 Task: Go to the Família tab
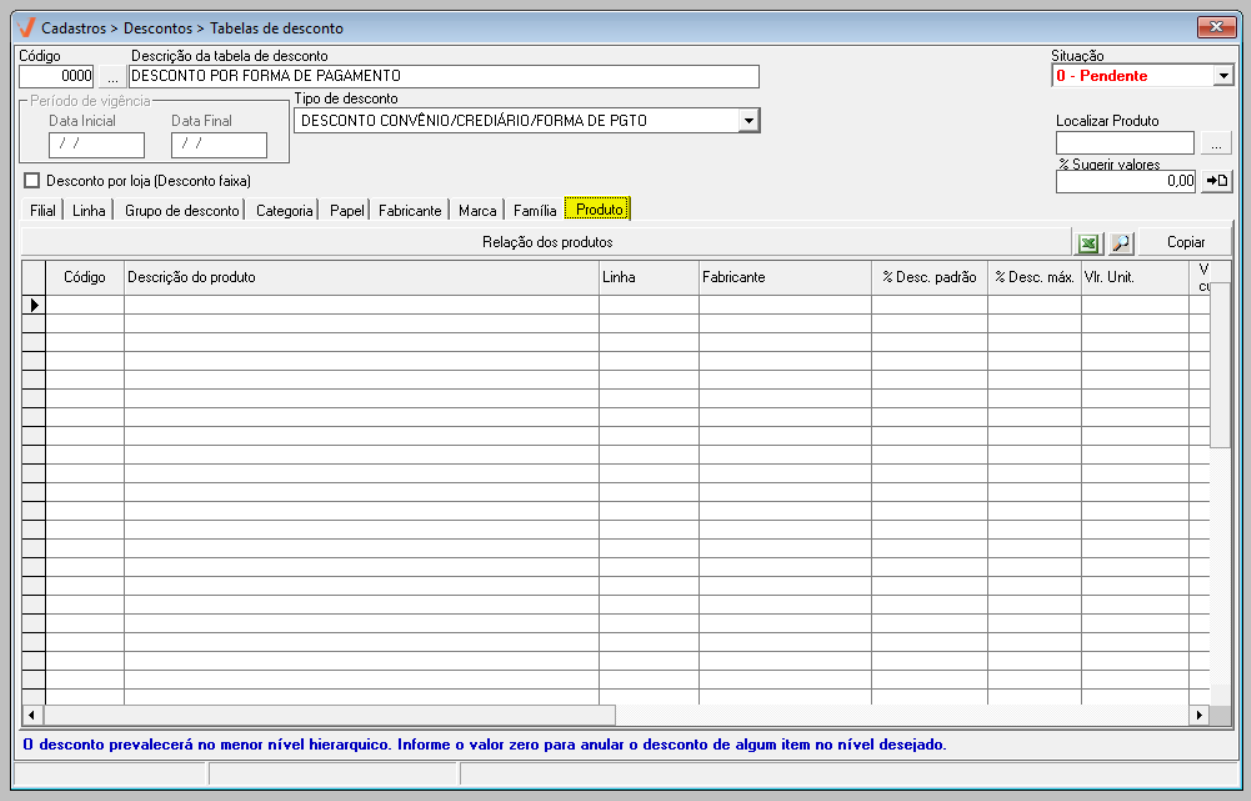(x=534, y=211)
